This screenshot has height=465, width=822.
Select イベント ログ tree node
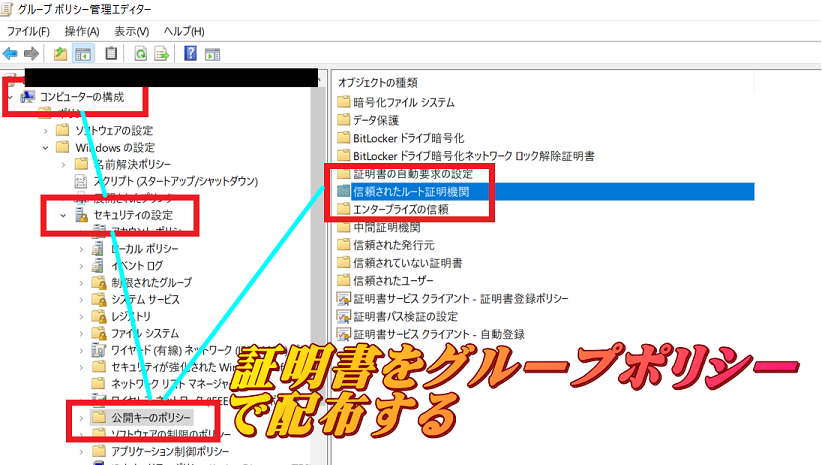coord(136,266)
